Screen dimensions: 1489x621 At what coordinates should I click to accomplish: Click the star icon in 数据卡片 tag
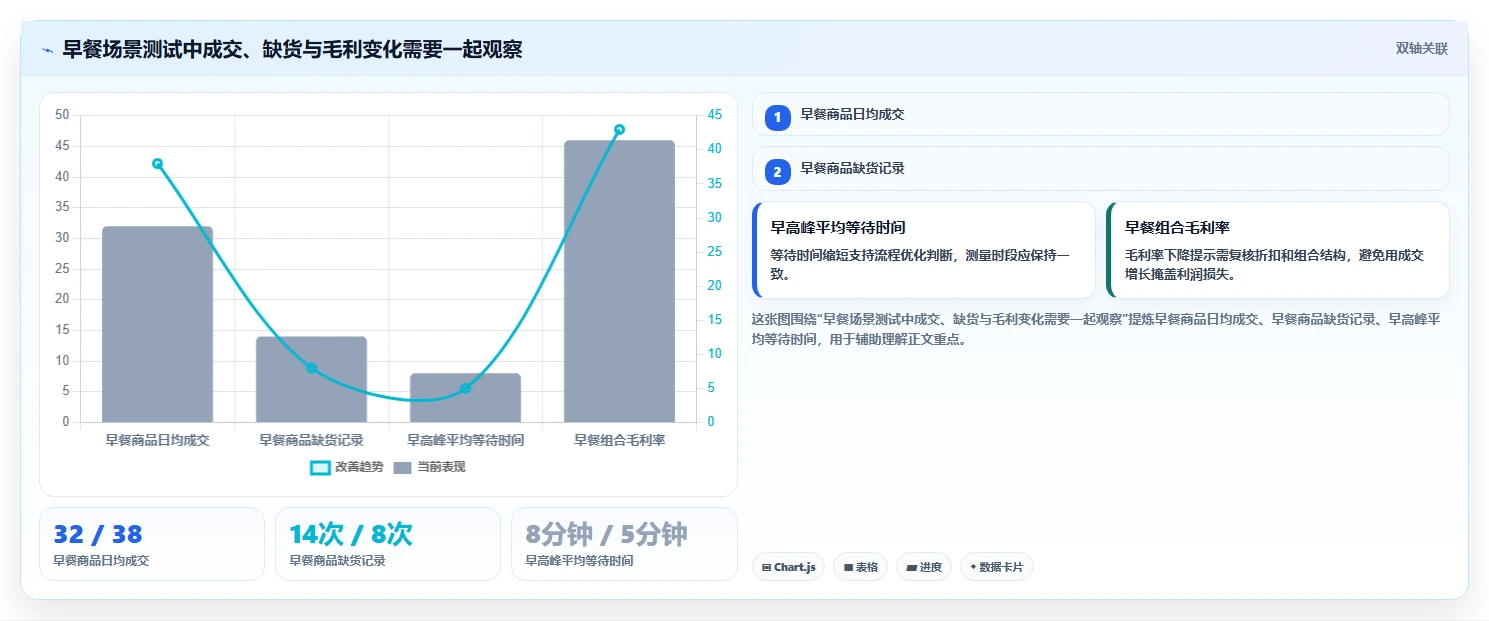coord(973,567)
